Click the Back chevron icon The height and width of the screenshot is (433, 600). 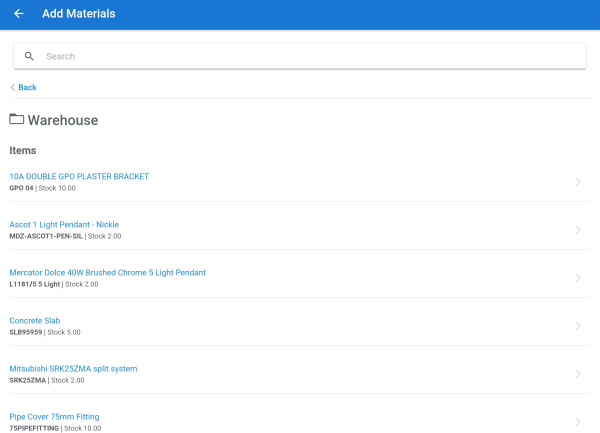[13, 87]
